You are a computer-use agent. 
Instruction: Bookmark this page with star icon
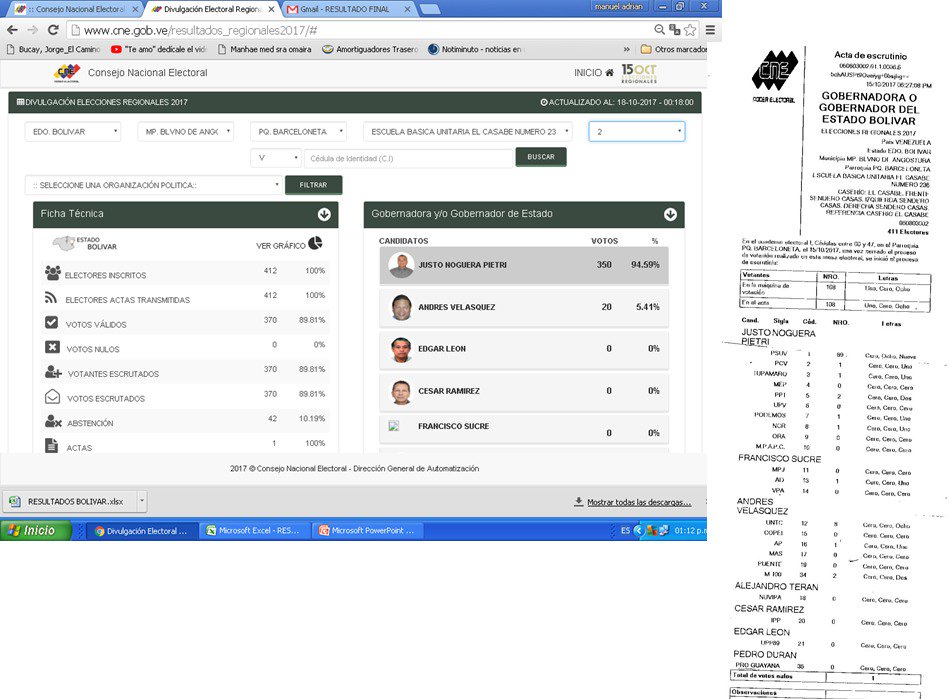pos(690,30)
